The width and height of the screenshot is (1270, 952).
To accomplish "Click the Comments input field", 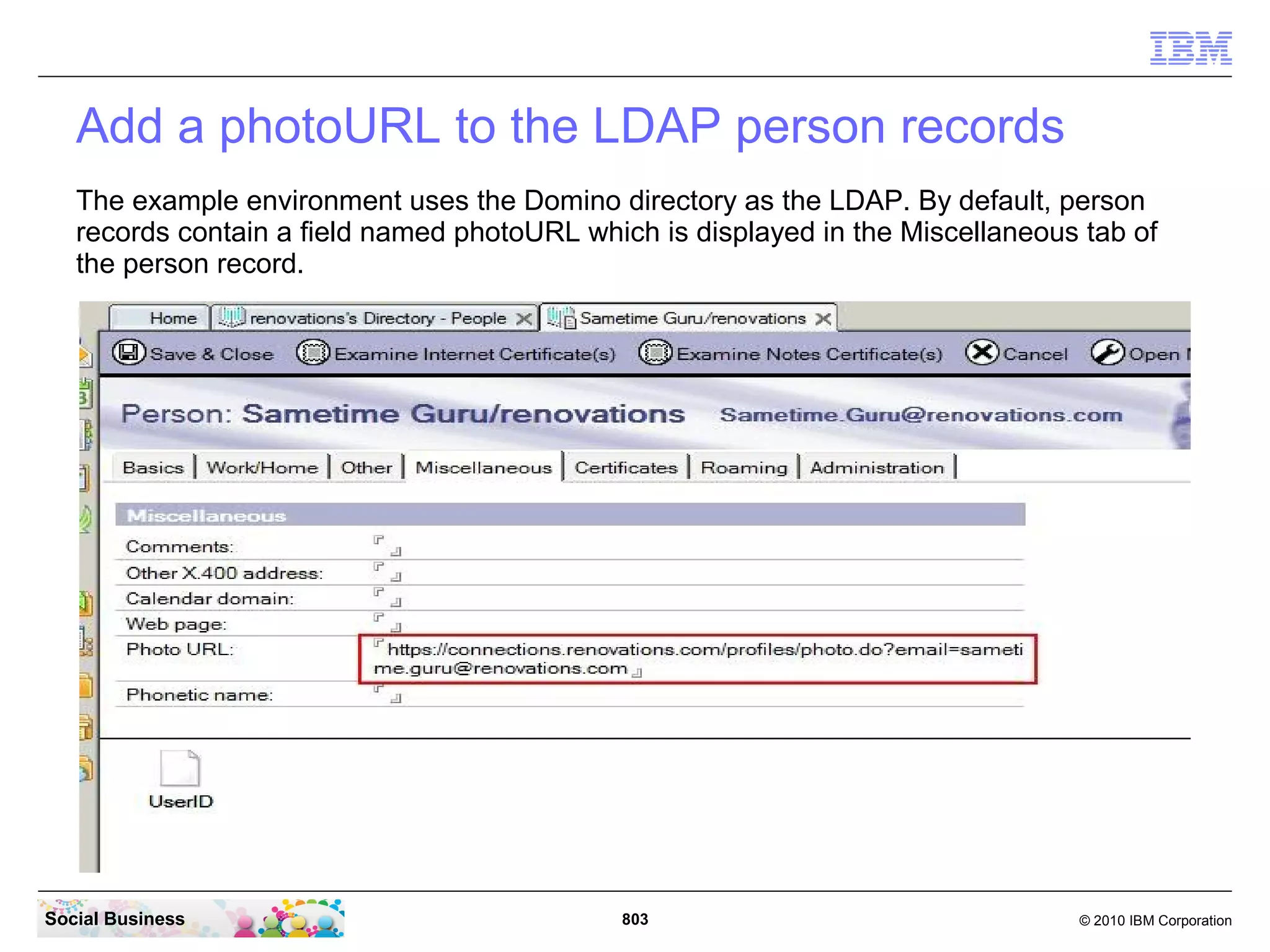I will (388, 546).
